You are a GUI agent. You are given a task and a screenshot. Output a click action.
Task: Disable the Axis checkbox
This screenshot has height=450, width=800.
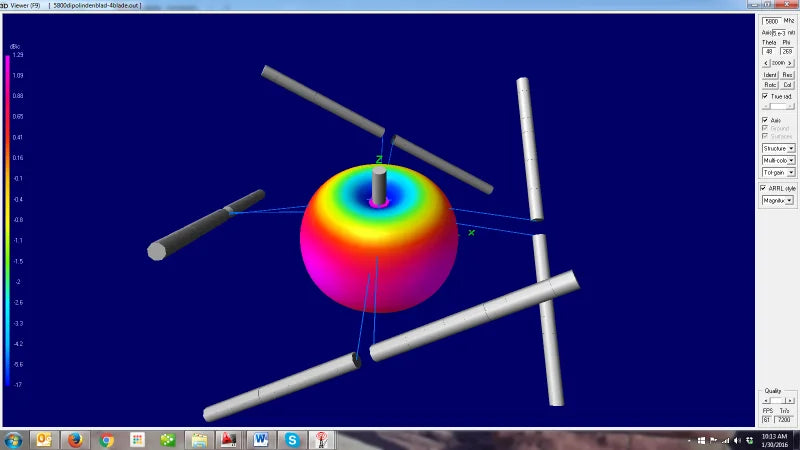click(765, 120)
